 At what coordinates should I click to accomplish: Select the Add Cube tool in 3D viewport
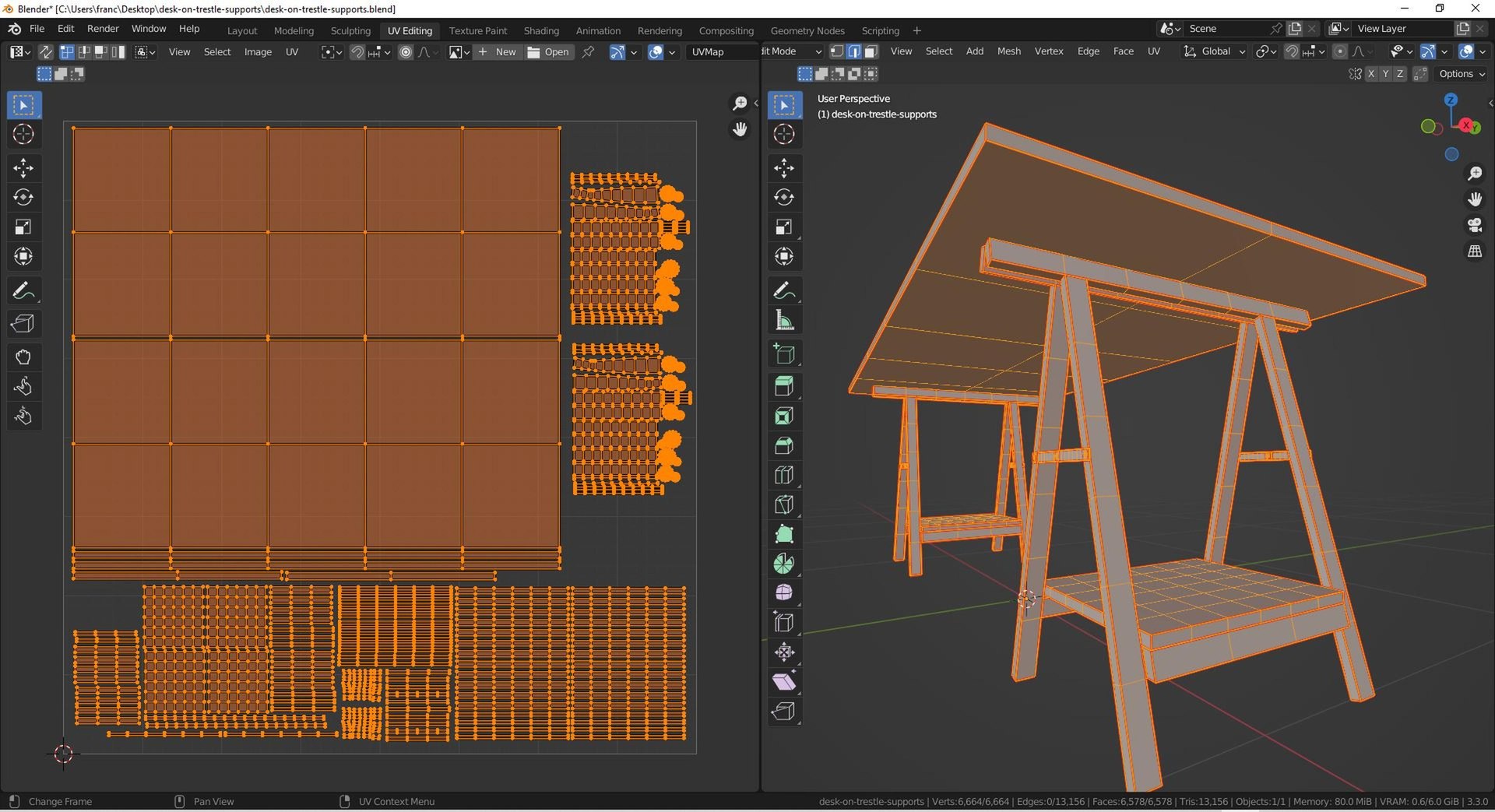[x=784, y=354]
